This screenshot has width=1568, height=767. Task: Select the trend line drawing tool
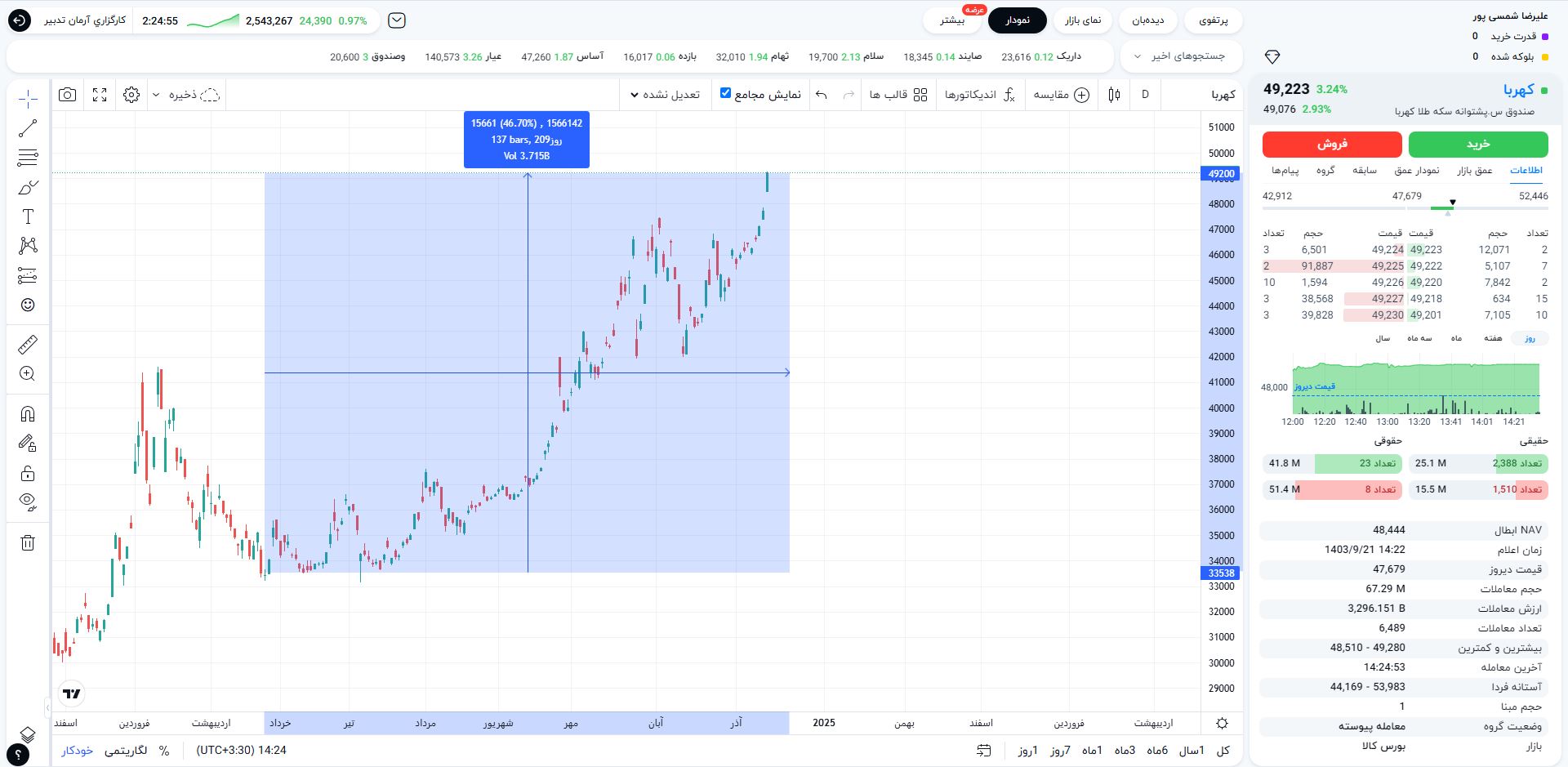pos(28,128)
